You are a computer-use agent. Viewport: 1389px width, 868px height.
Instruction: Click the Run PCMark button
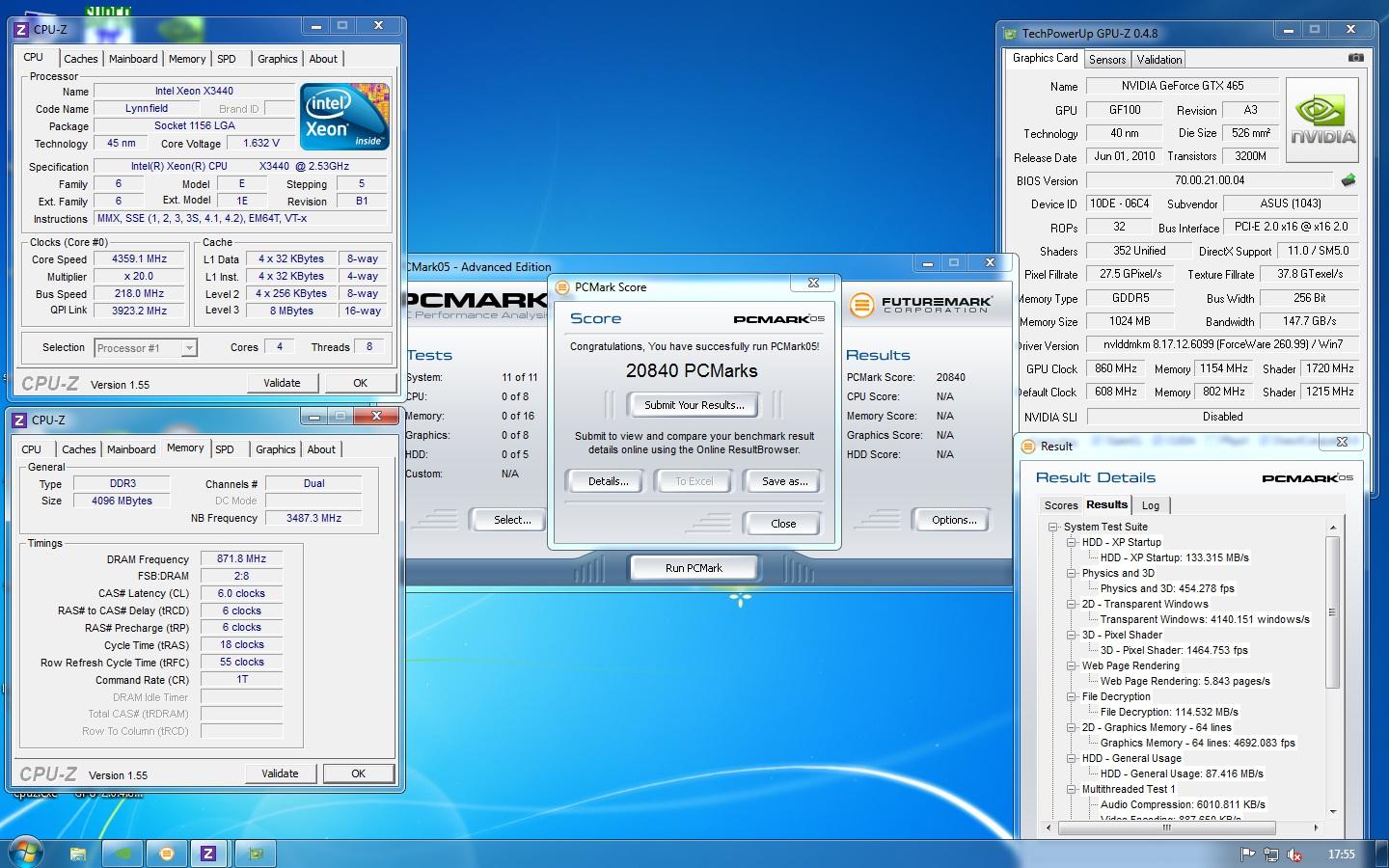[694, 568]
